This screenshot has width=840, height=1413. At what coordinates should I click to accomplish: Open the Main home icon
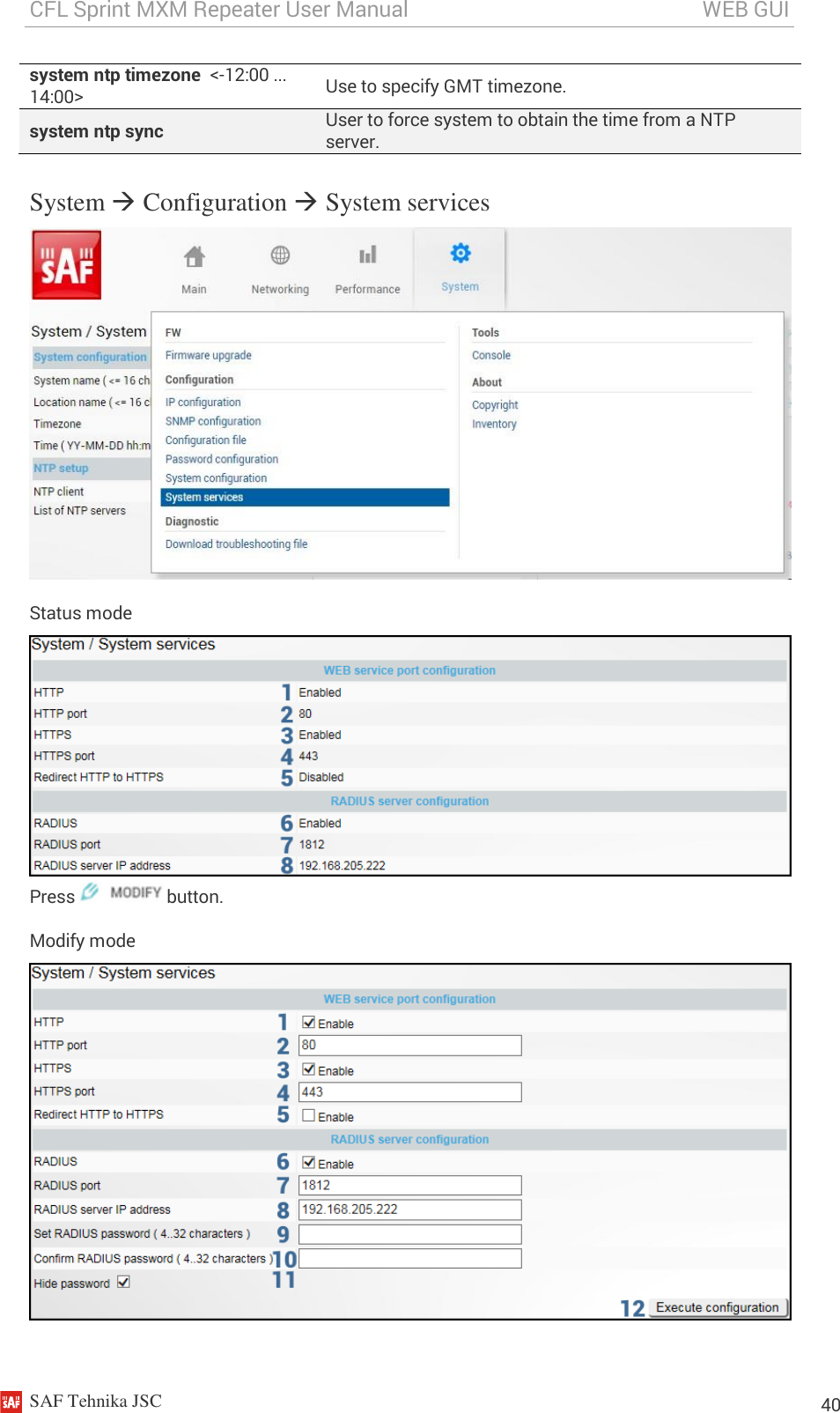194,256
